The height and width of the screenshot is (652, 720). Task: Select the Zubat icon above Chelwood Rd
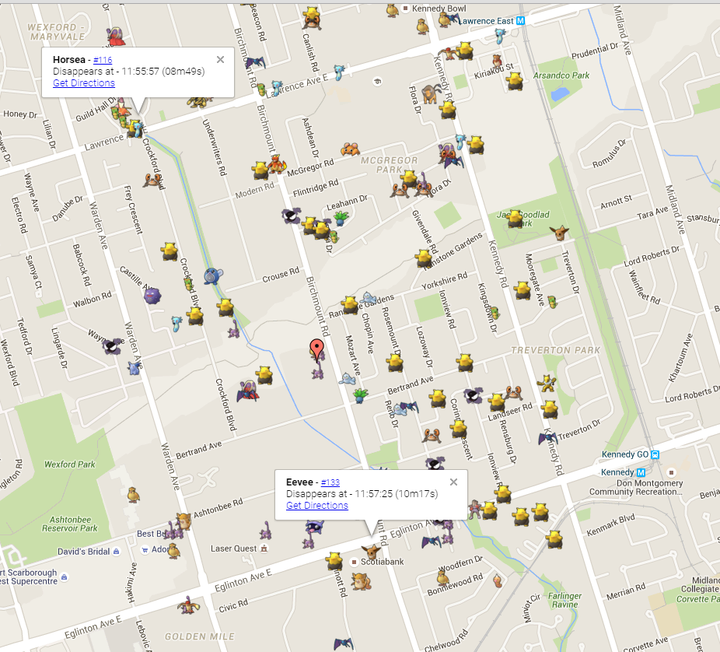pos(343,644)
